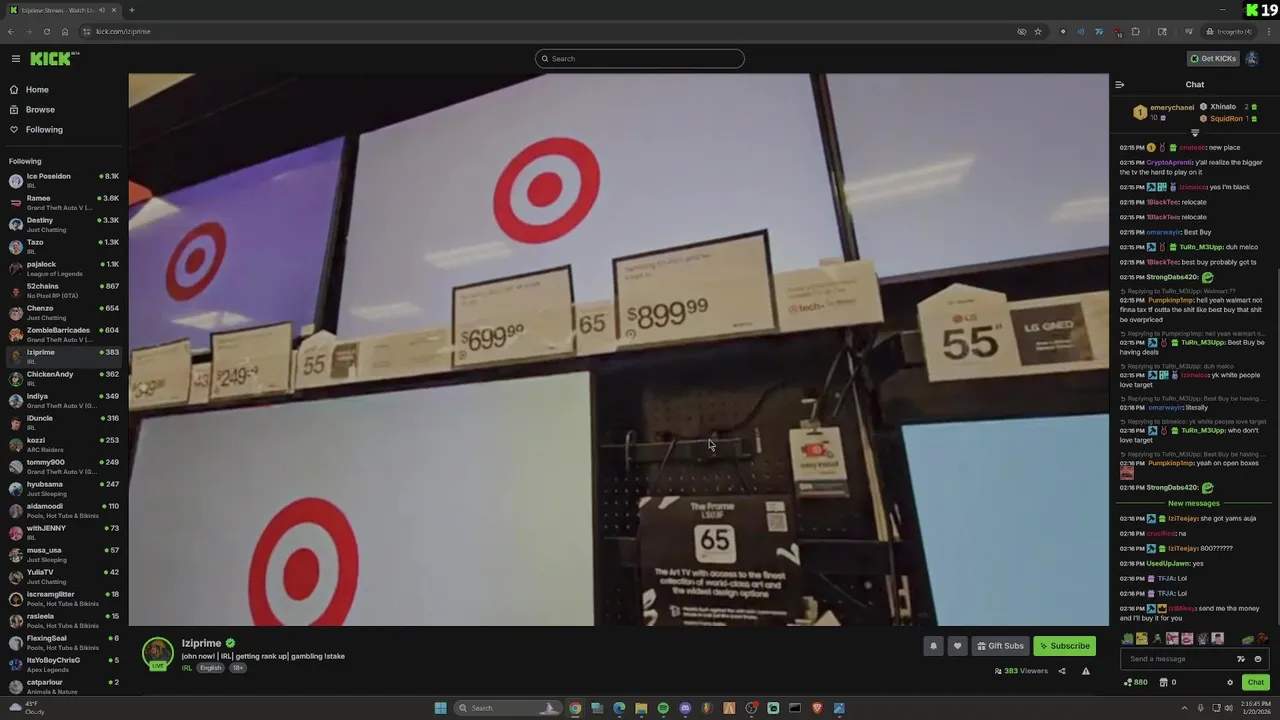1280x720 pixels.
Task: Open user profile avatar menu
Action: click(1252, 58)
